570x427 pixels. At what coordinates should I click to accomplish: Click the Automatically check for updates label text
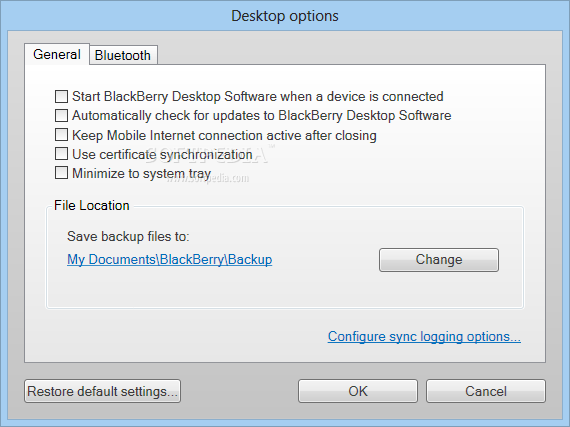261,116
